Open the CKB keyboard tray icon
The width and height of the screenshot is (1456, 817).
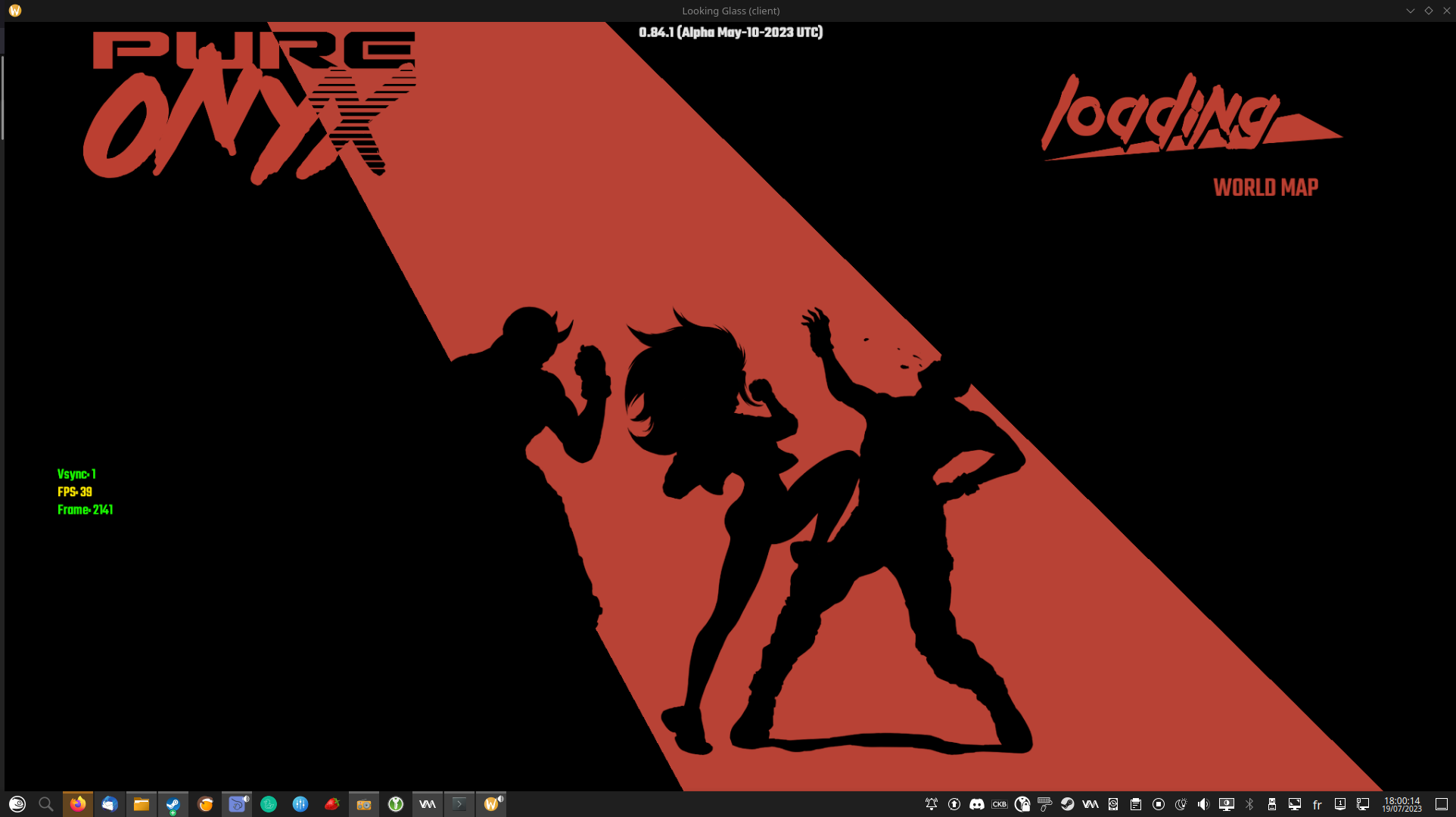[1000, 804]
